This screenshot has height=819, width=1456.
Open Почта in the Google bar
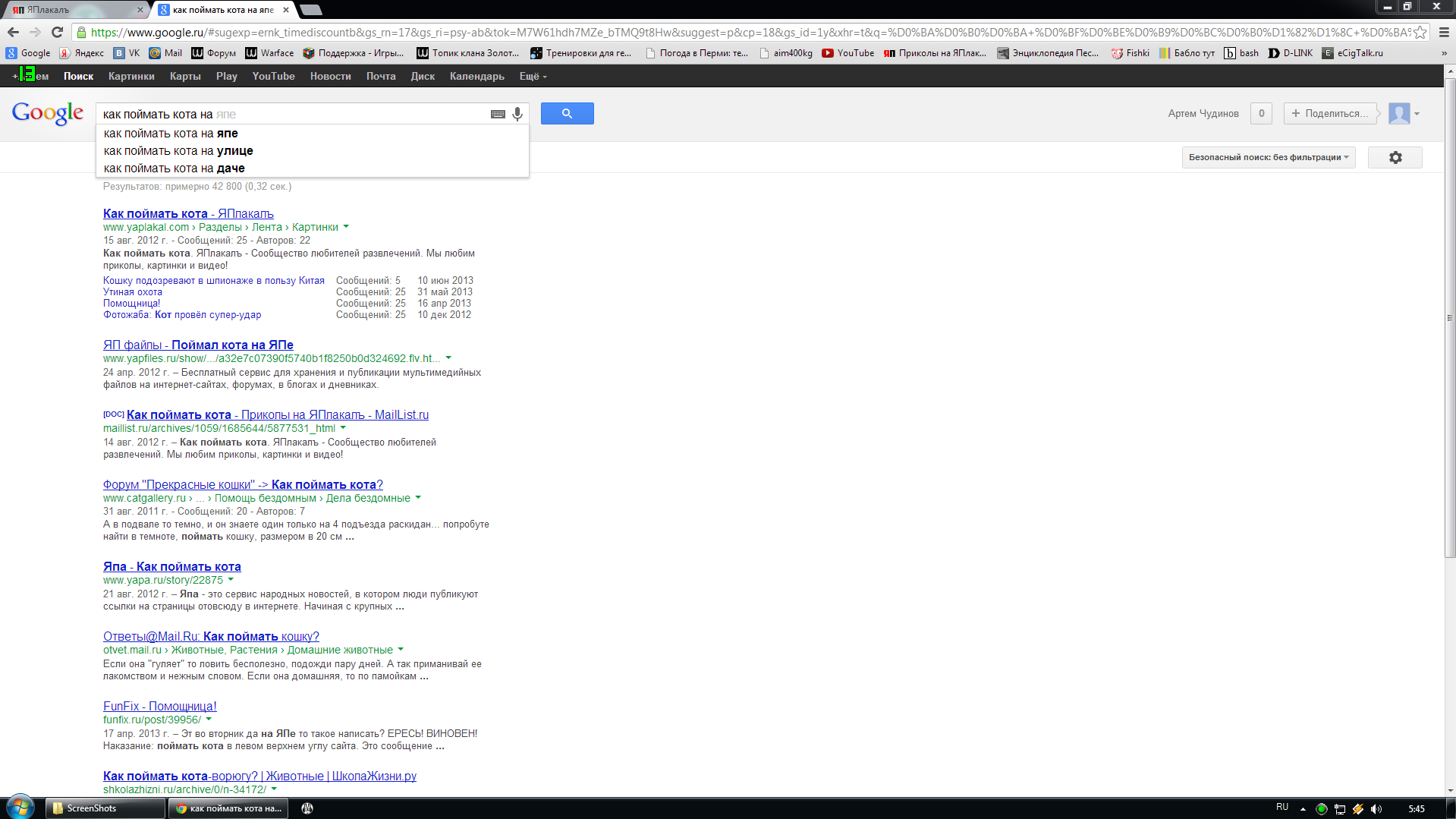pos(381,77)
